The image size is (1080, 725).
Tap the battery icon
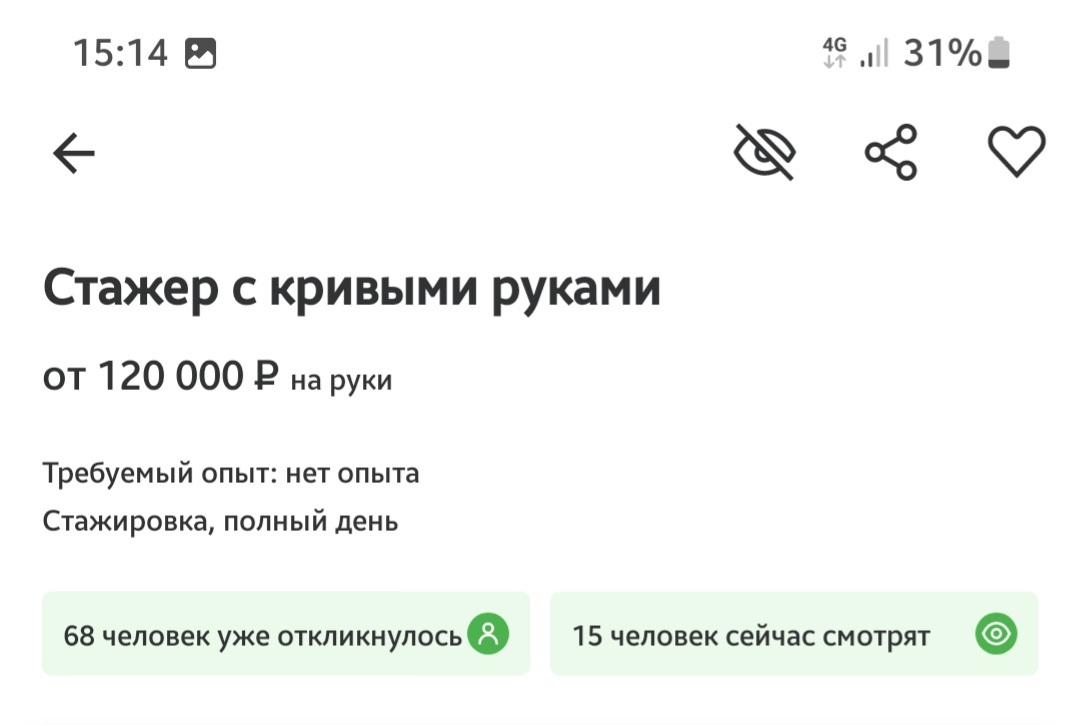pyautogui.click(x=999, y=53)
